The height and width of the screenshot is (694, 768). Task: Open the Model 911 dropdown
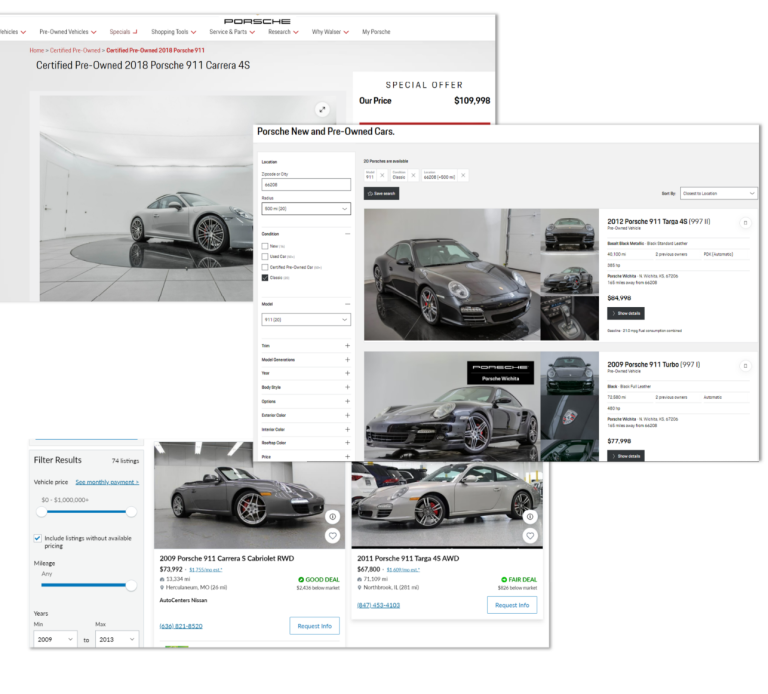coord(306,320)
